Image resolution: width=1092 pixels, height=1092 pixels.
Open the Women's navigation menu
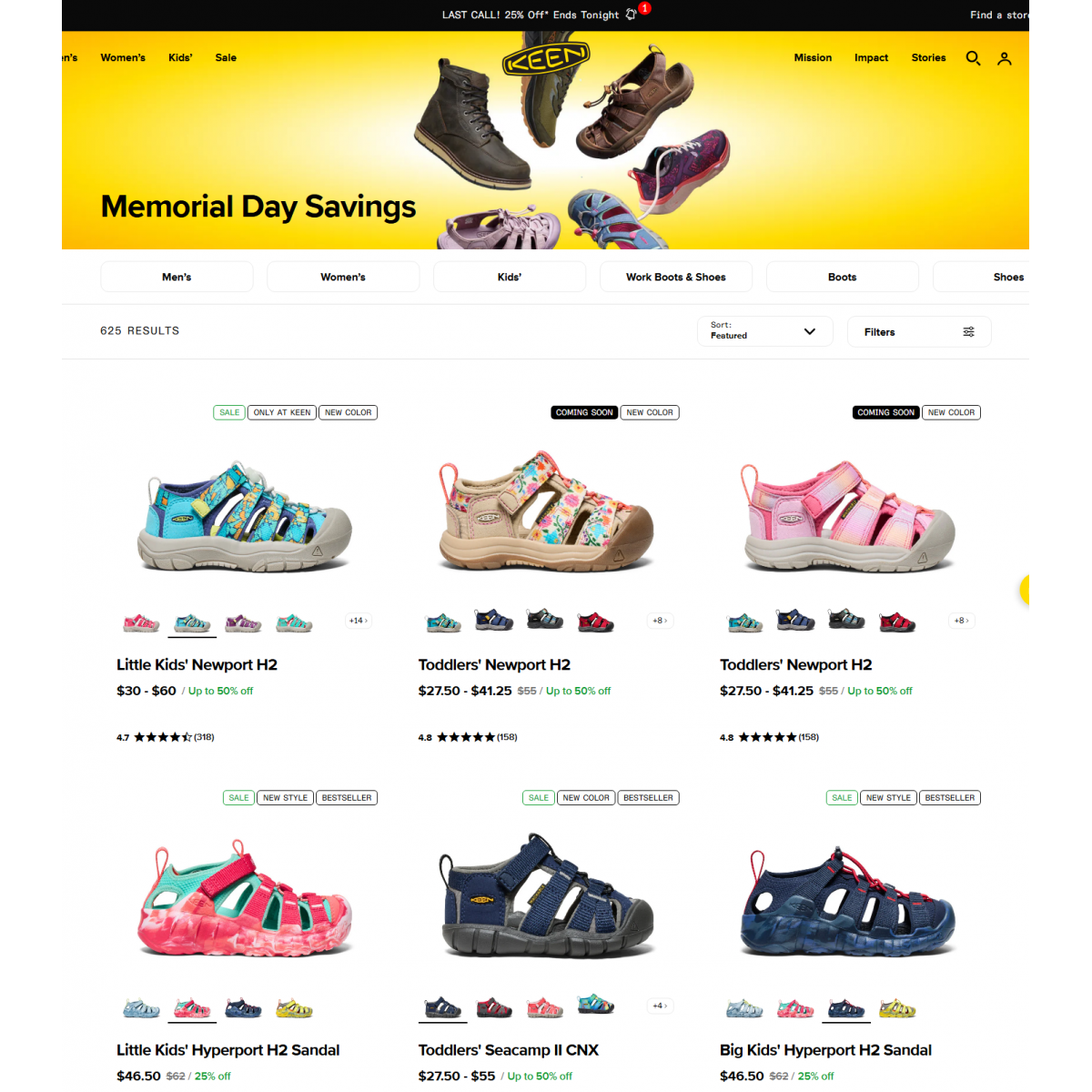(123, 57)
